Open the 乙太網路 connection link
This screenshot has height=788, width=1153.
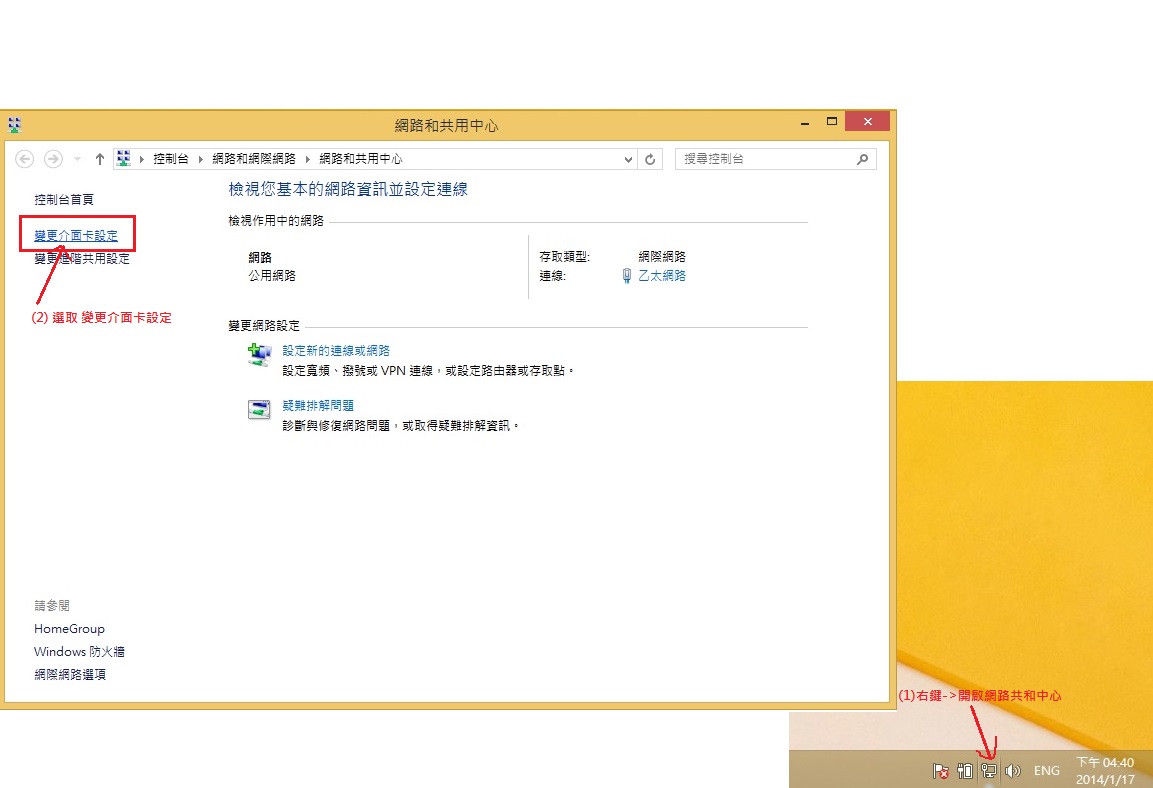661,276
